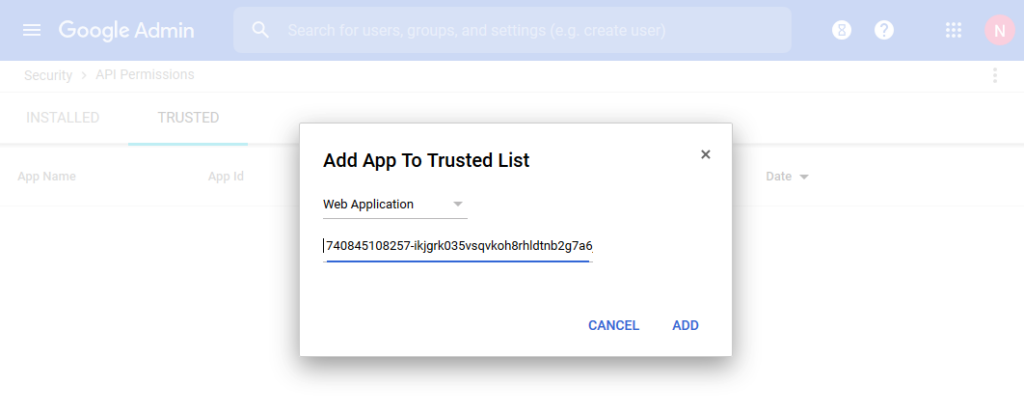Select the TRUSTED tab
This screenshot has width=1024, height=412.
click(x=188, y=118)
